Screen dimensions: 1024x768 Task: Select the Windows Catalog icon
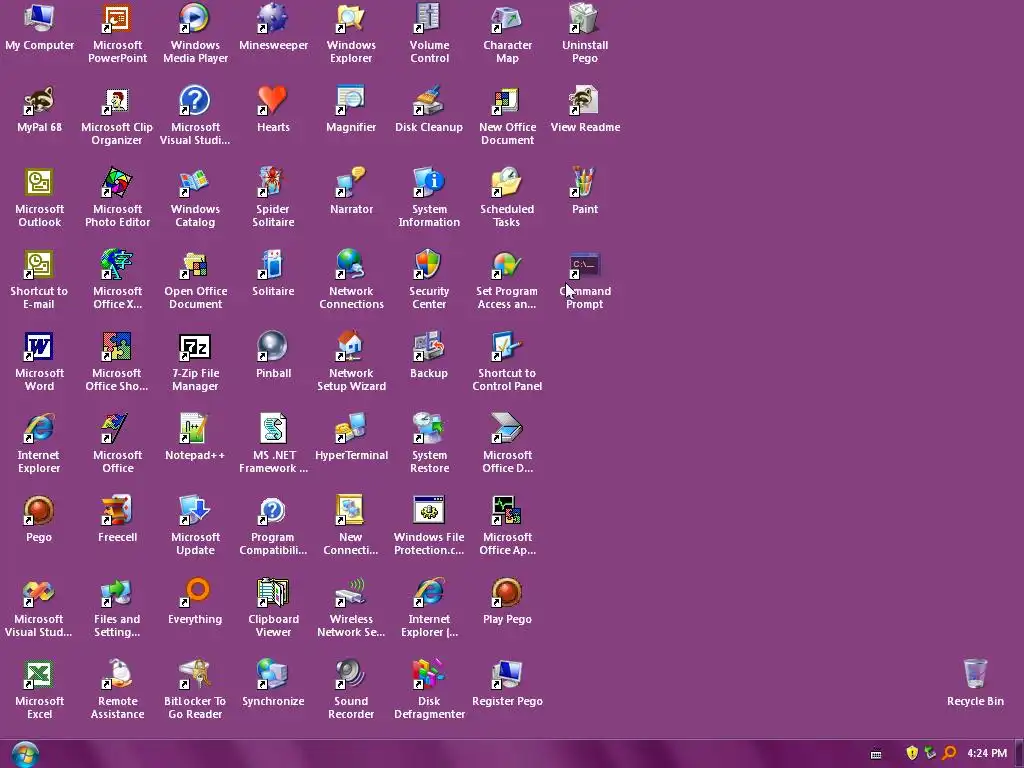tap(195, 183)
